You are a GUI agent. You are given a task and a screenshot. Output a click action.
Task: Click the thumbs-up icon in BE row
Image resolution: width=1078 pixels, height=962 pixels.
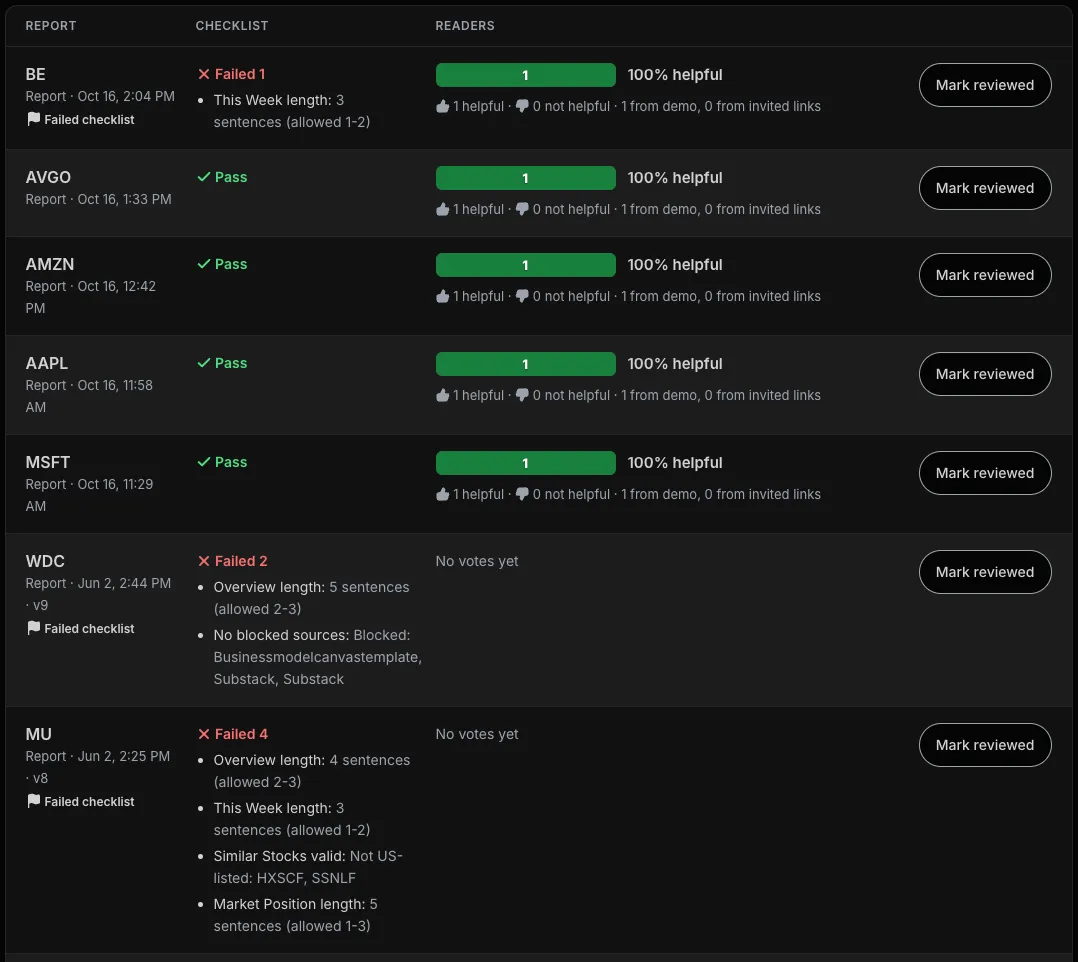pos(443,106)
